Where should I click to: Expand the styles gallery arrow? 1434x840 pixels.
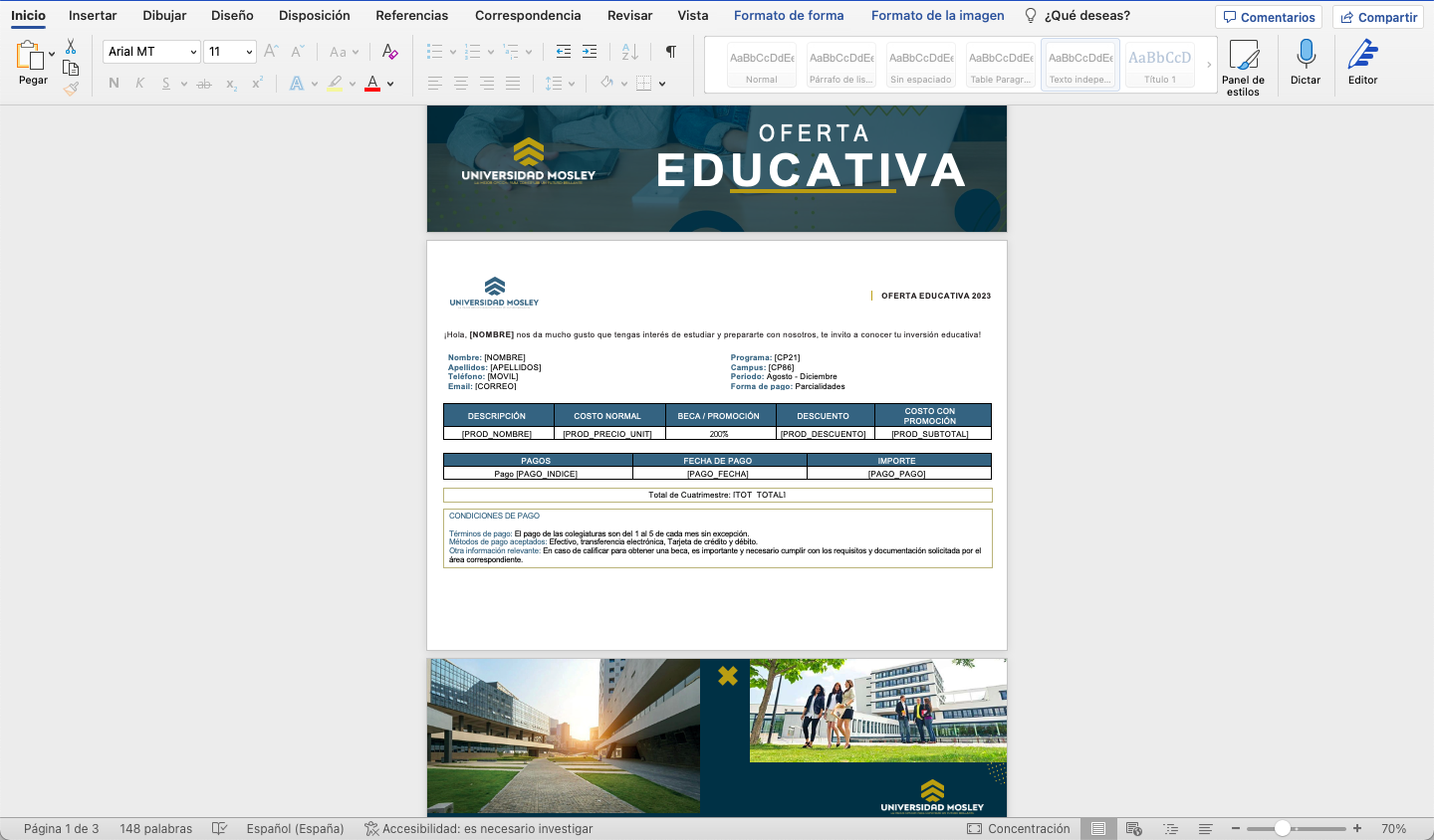[x=1209, y=65]
